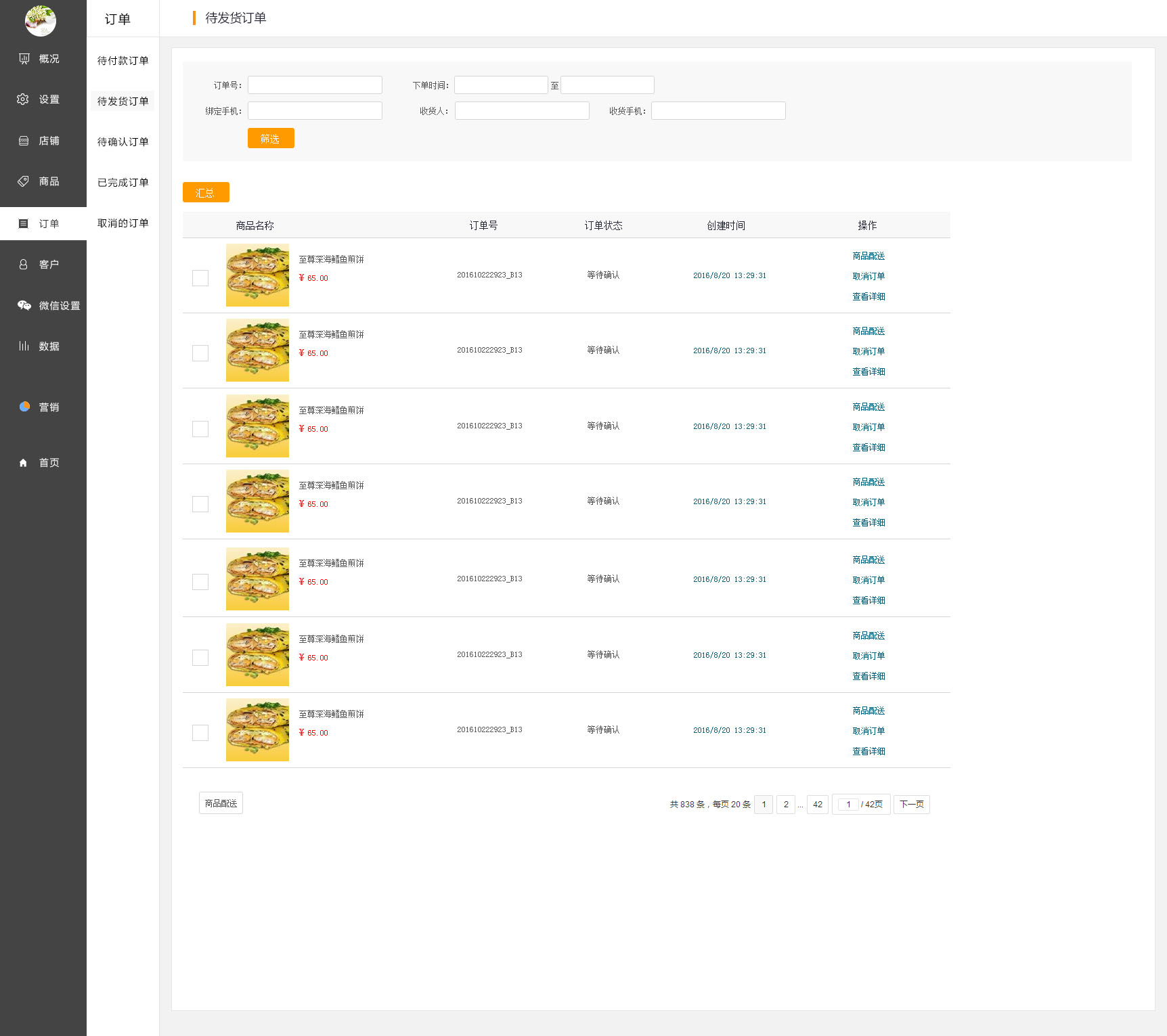Open 取消的订单 list

pyautogui.click(x=123, y=223)
